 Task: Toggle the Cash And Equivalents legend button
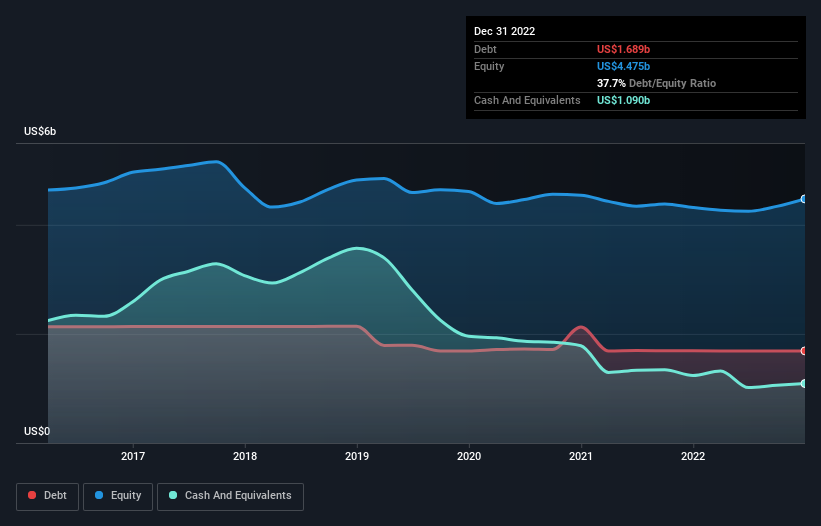pos(230,496)
